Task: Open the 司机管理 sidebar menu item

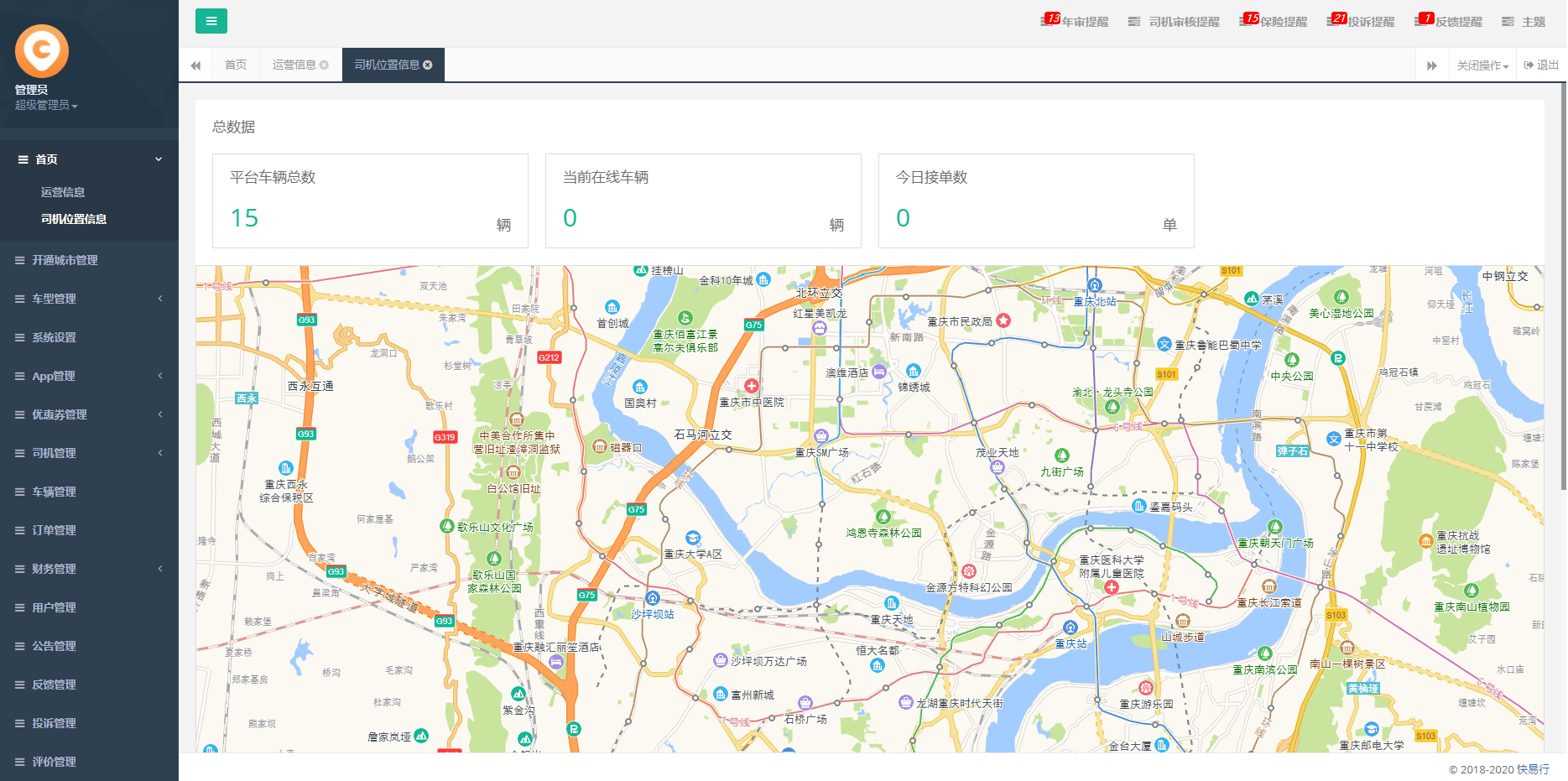Action: pos(89,453)
